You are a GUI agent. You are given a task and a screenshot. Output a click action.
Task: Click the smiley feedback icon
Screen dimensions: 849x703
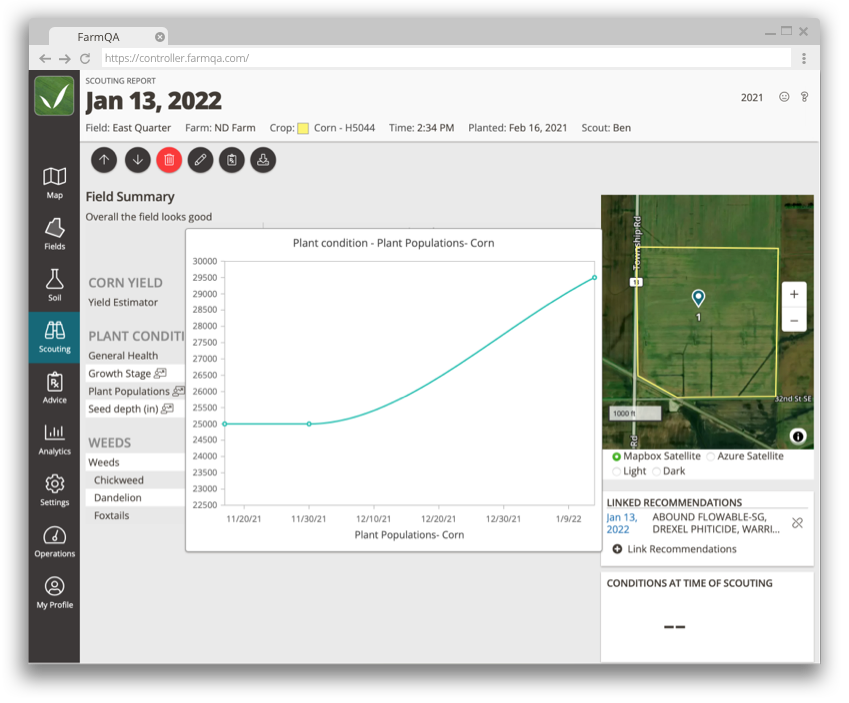click(x=784, y=97)
